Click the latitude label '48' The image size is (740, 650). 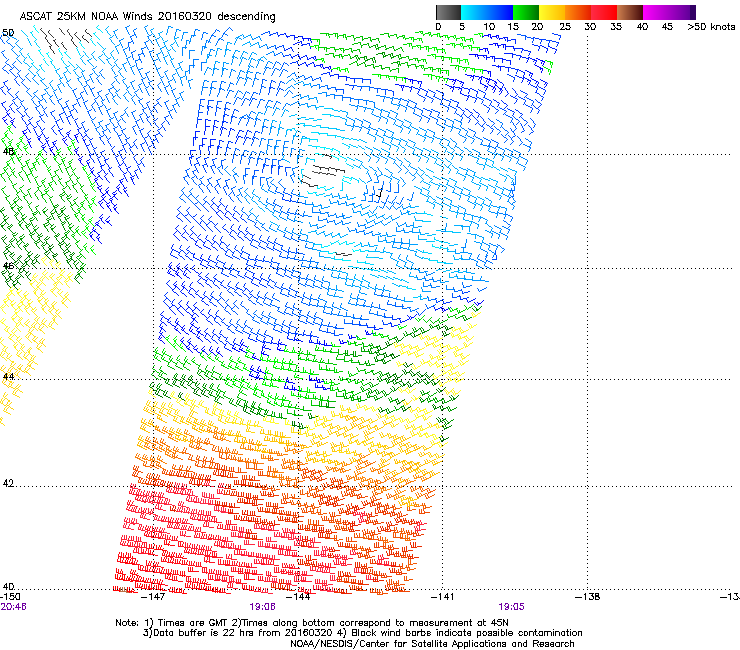tap(8, 152)
